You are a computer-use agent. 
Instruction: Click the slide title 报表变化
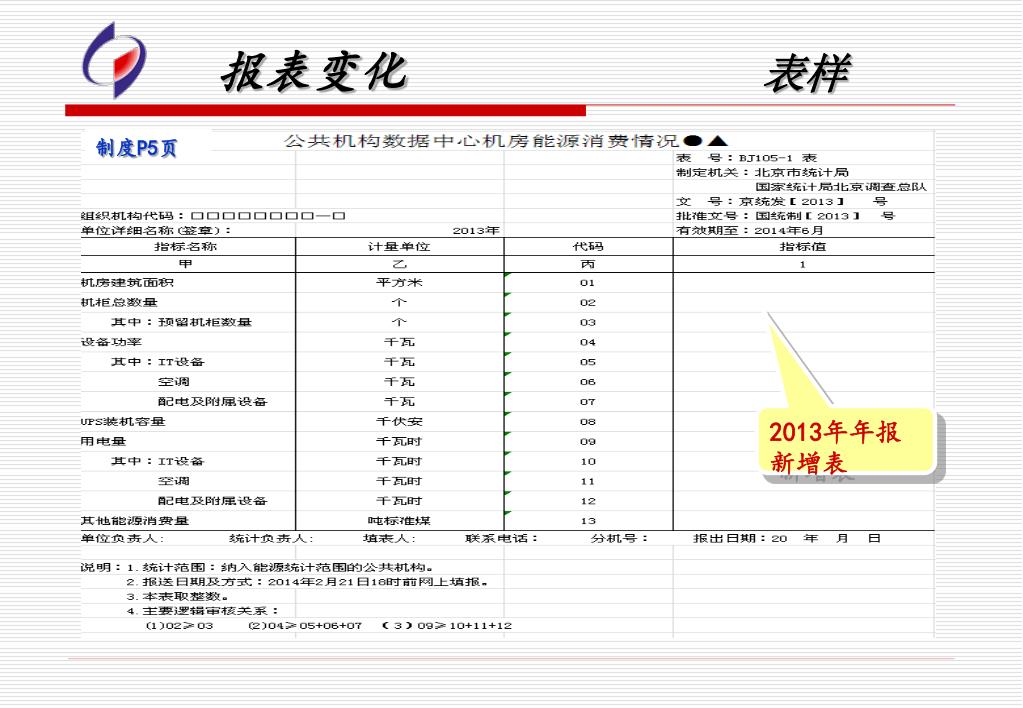[x=314, y=71]
